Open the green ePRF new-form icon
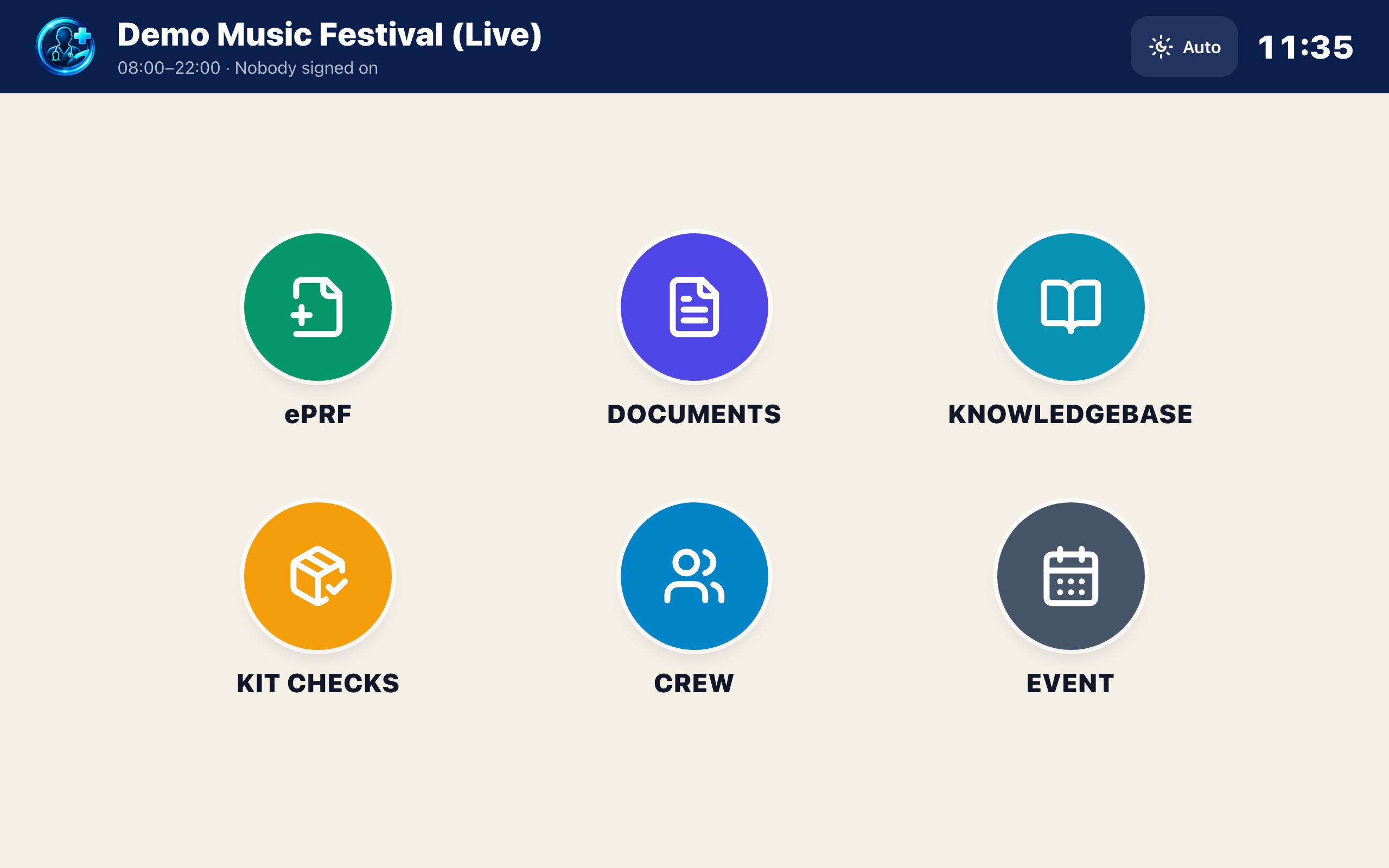This screenshot has height=868, width=1389. pos(317,307)
